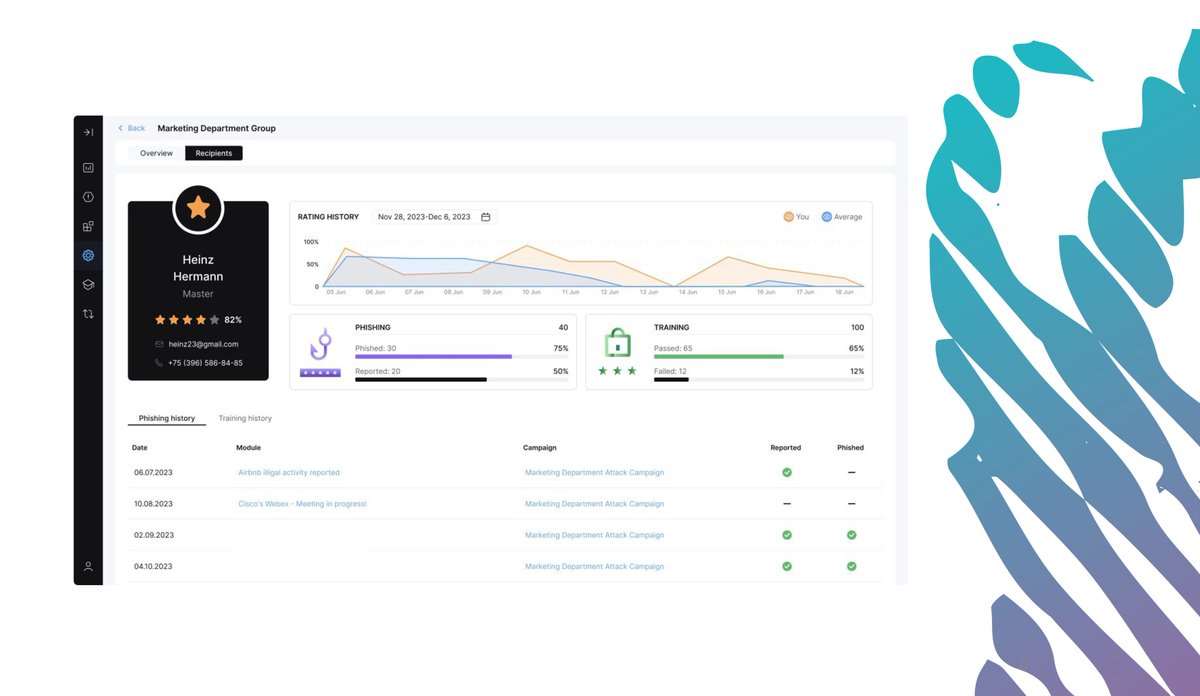Screen dimensions: 1200x696
Task: Click the Phished dash in the 06.07.2023 row
Action: click(x=851, y=472)
